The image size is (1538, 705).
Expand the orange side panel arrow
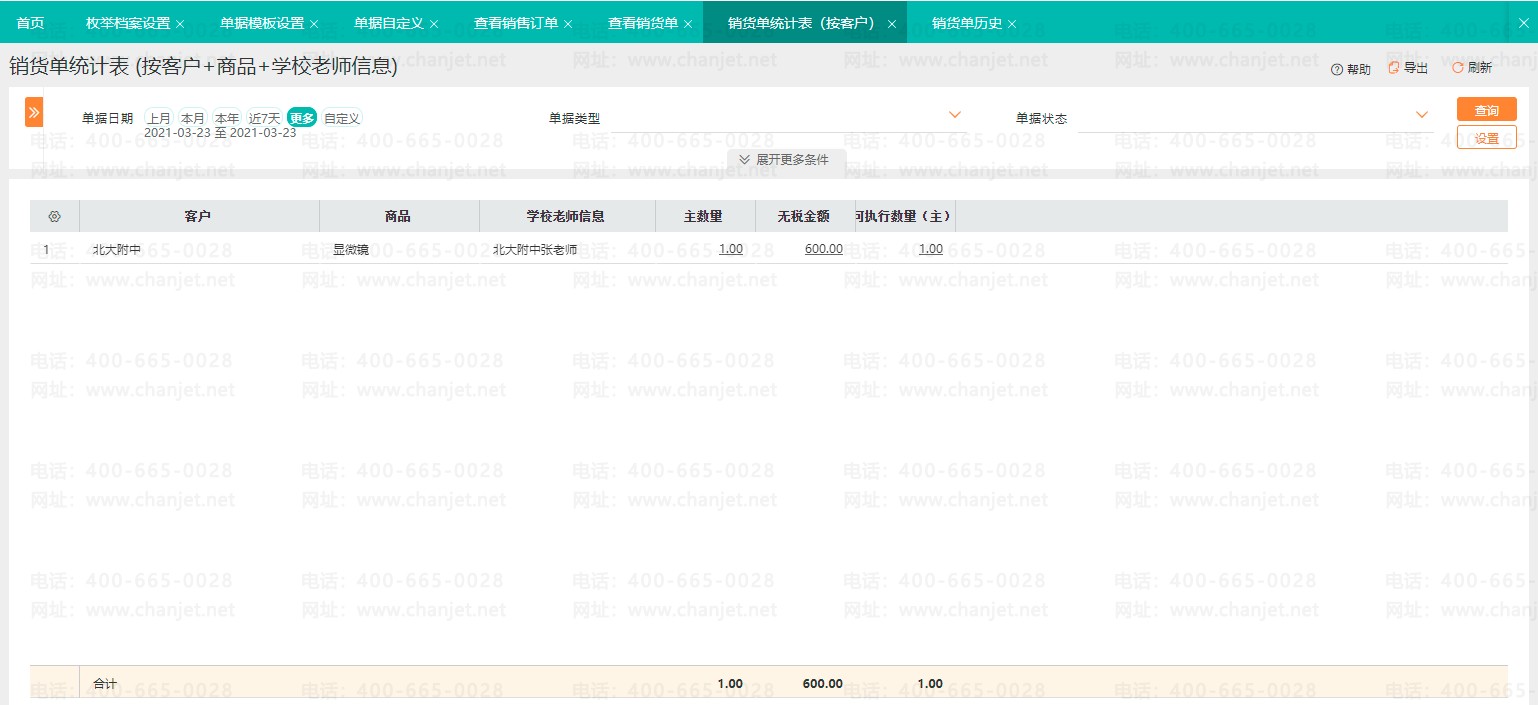[34, 112]
